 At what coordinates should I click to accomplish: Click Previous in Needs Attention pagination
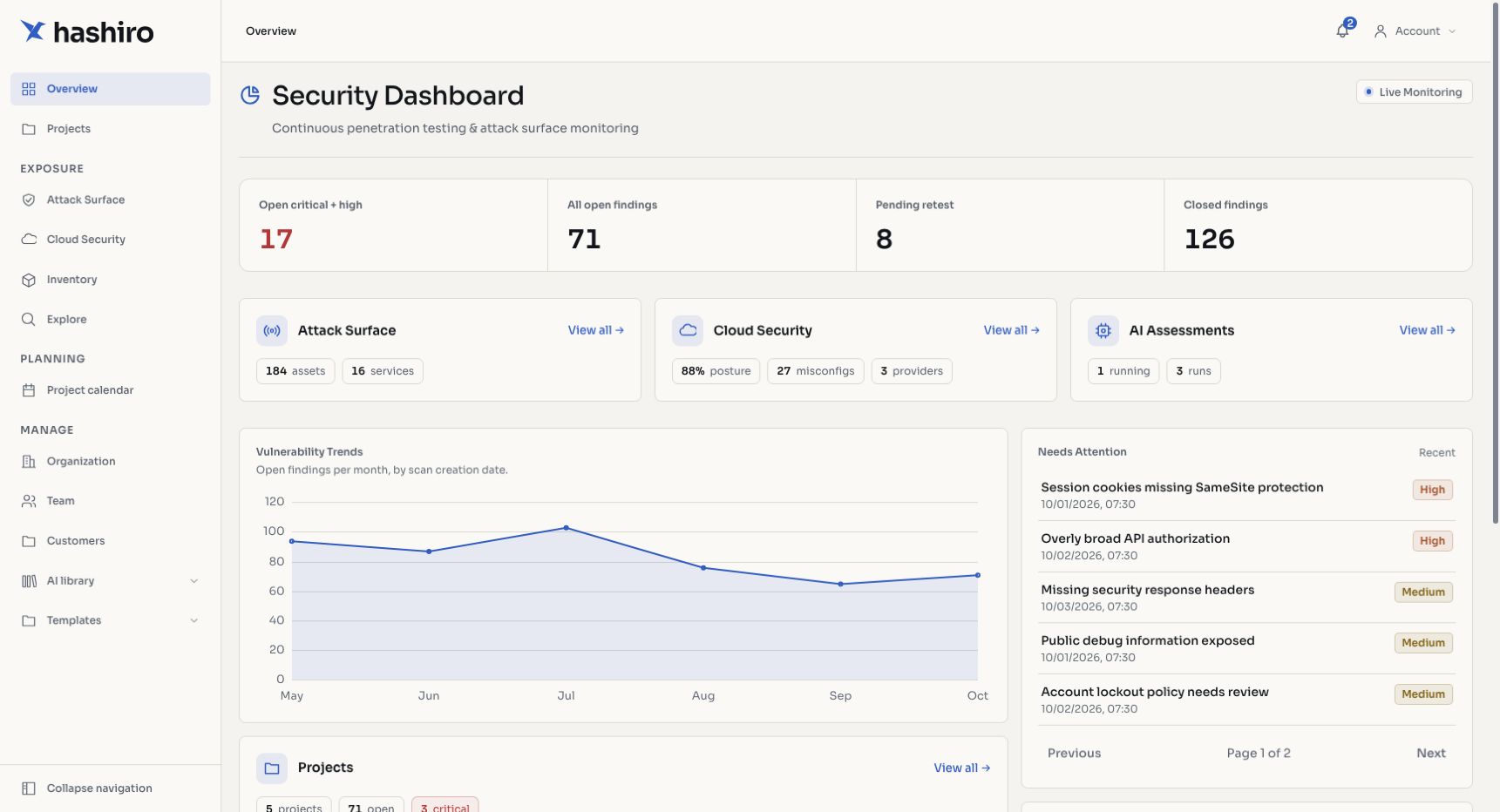1074,754
